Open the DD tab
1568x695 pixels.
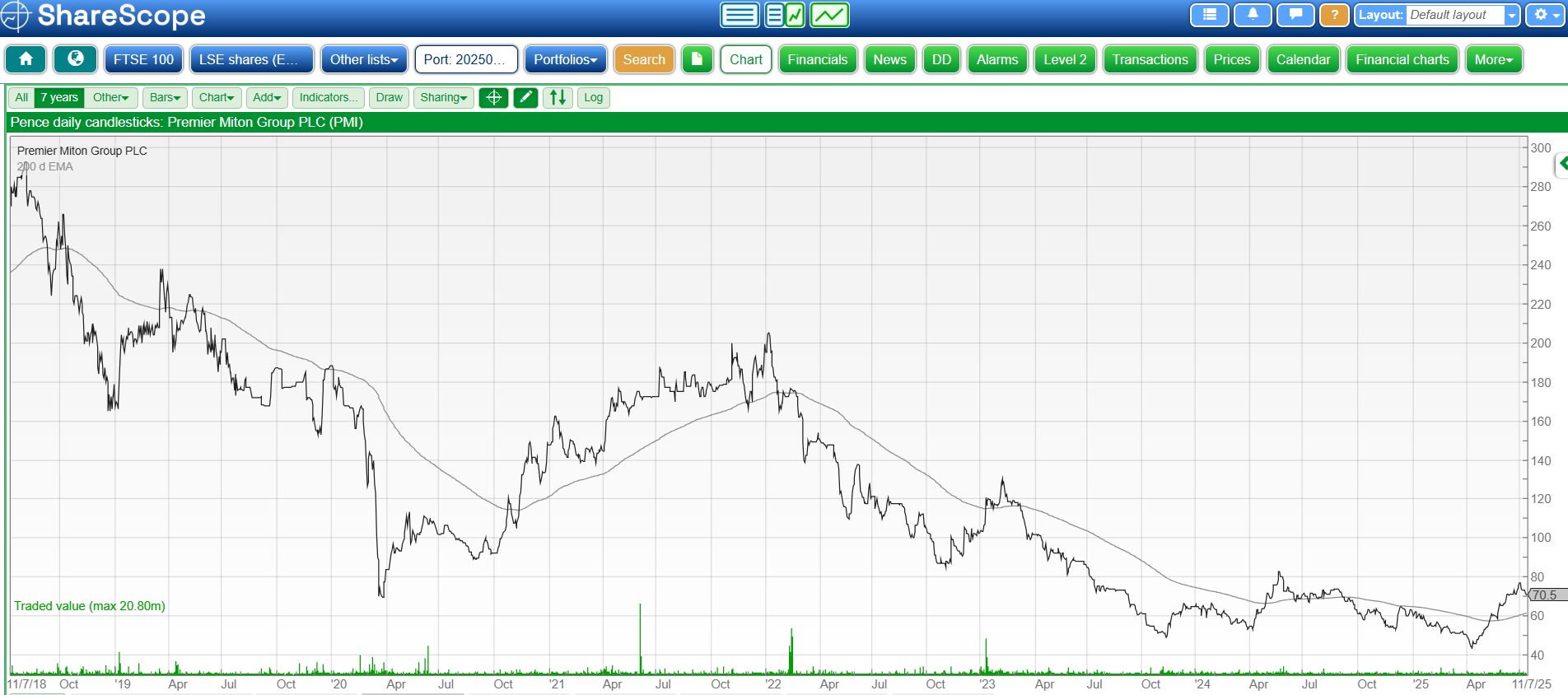click(x=942, y=59)
